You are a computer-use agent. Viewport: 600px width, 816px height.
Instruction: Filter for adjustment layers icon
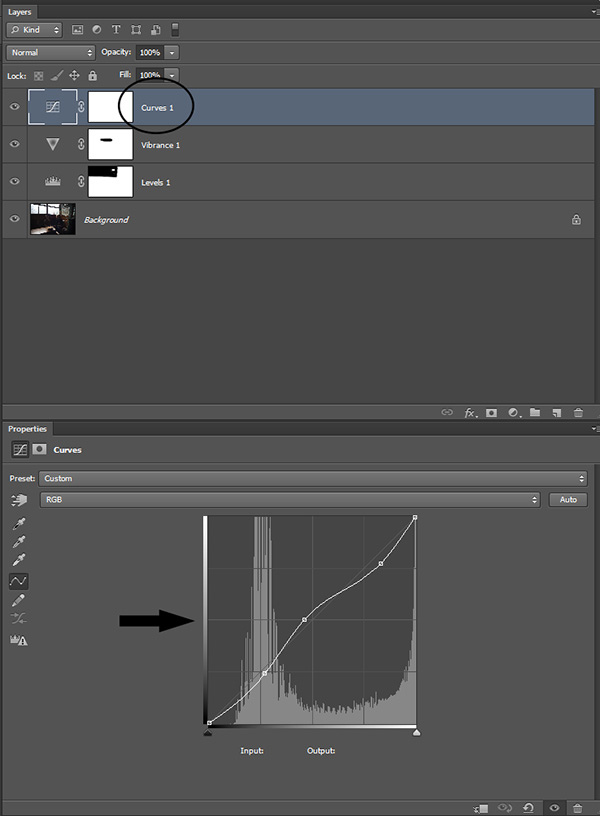click(97, 30)
